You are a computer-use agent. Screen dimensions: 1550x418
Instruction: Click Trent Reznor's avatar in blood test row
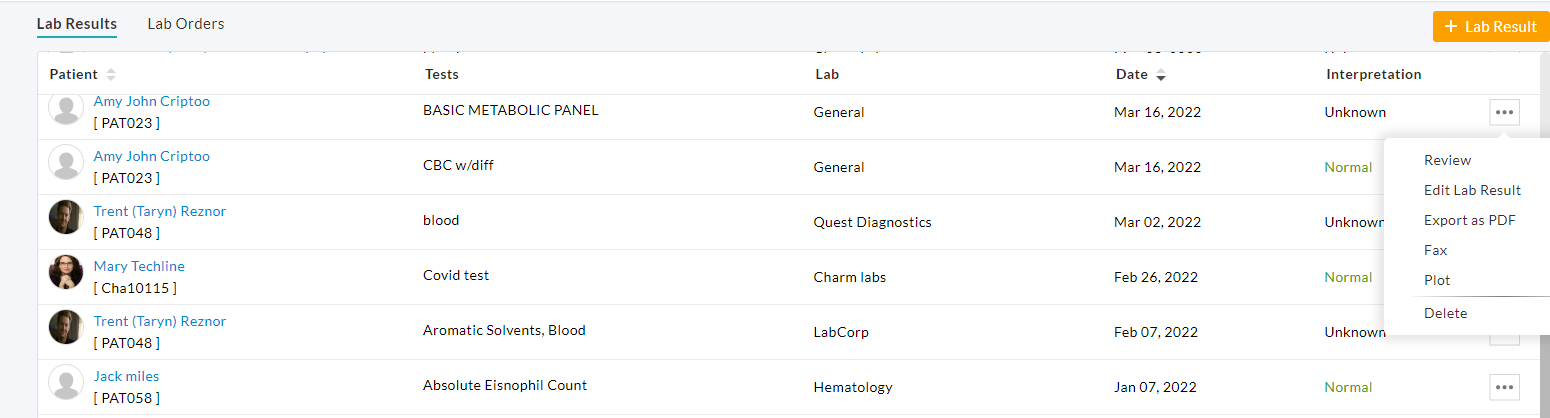point(66,217)
